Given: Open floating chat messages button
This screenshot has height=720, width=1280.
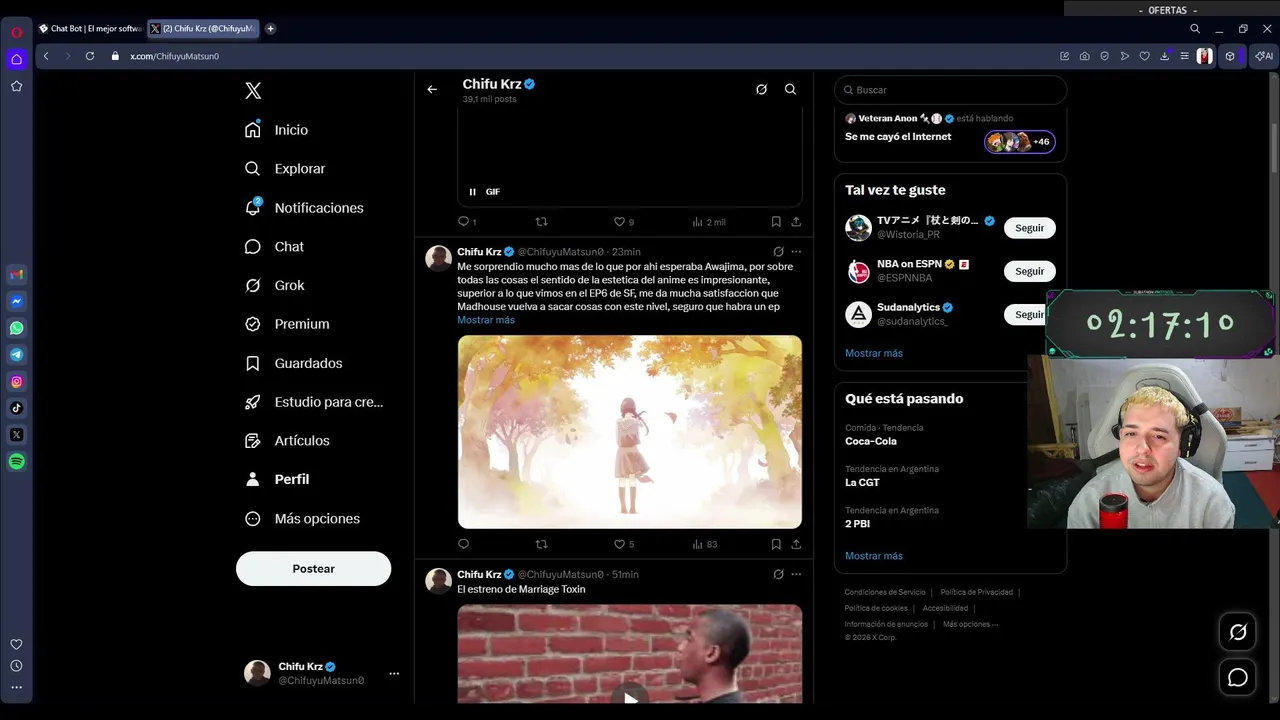Looking at the screenshot, I should (x=1238, y=677).
